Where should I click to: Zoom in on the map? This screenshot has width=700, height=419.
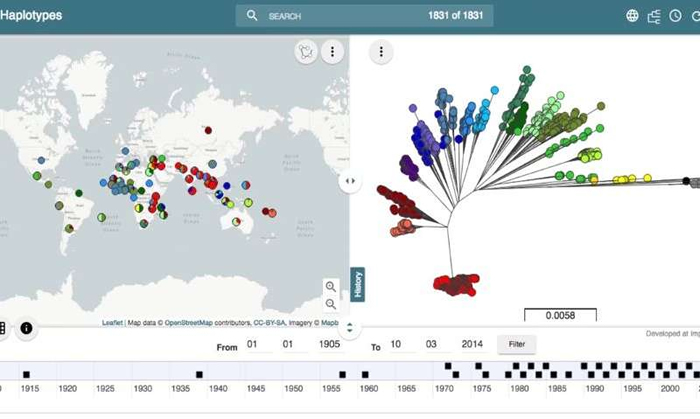pyautogui.click(x=331, y=287)
